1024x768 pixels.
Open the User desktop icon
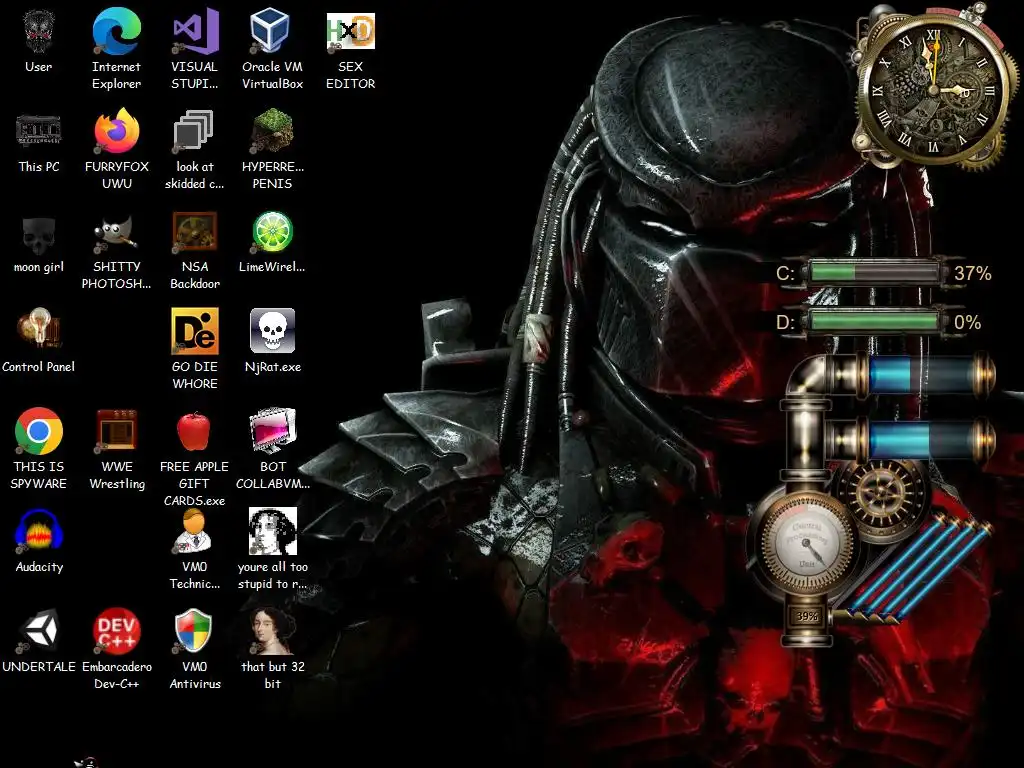pyautogui.click(x=39, y=31)
